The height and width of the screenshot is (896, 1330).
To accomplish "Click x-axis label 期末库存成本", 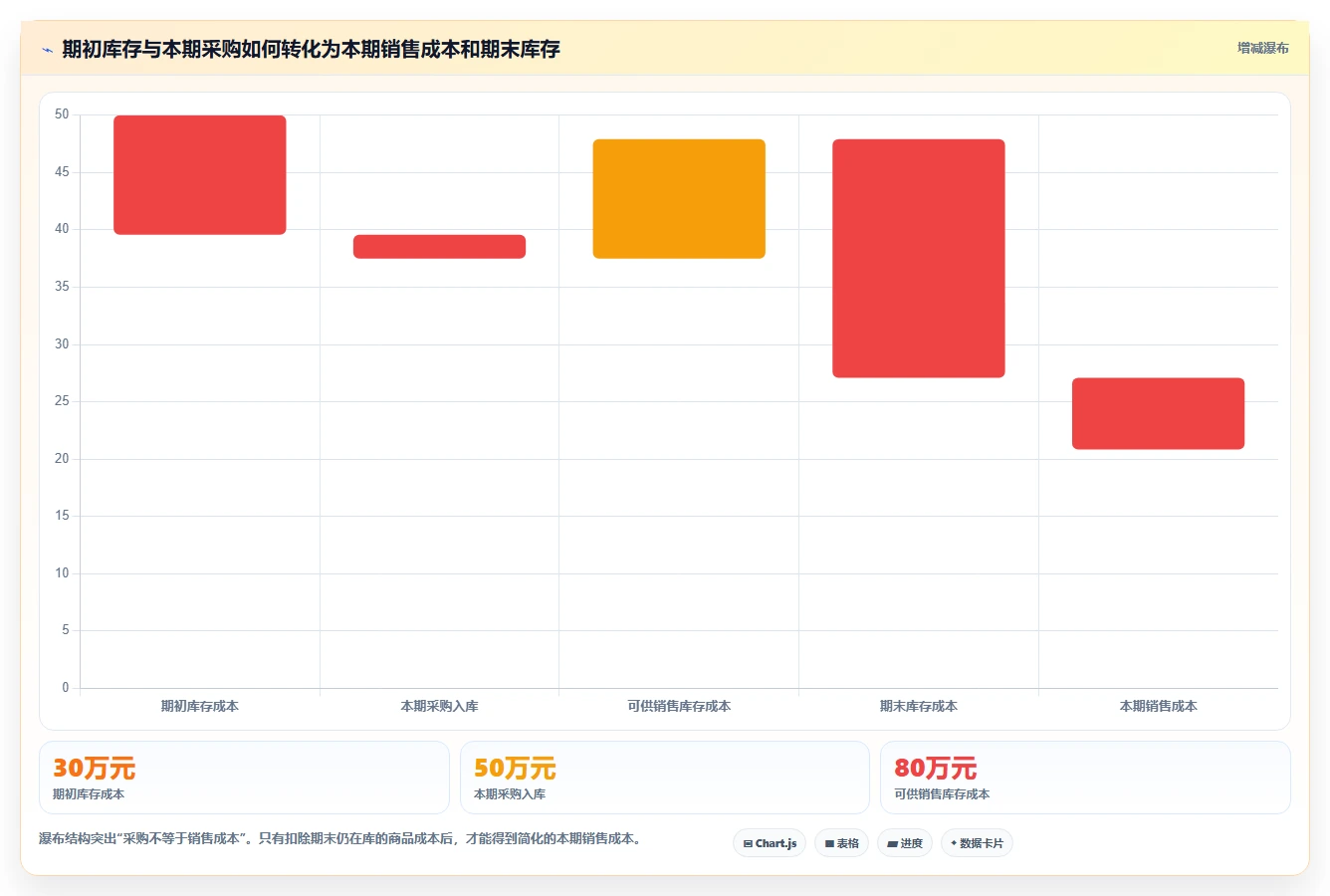I will (919, 706).
